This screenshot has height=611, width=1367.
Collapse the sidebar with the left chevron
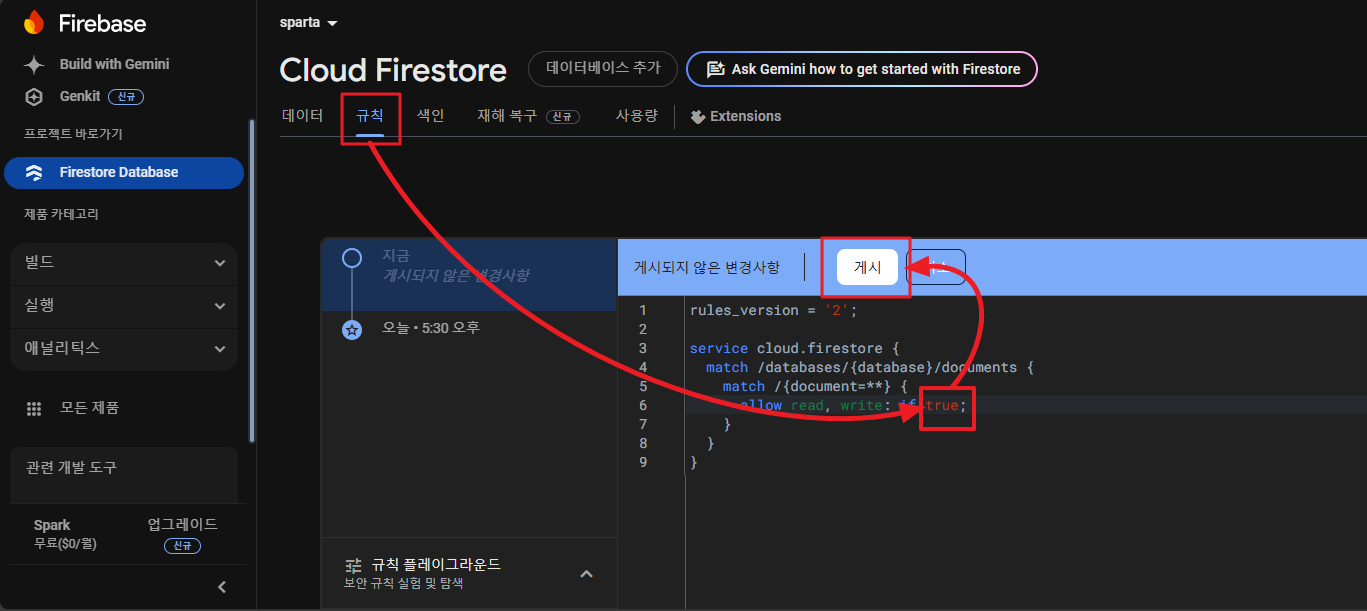pos(222,587)
